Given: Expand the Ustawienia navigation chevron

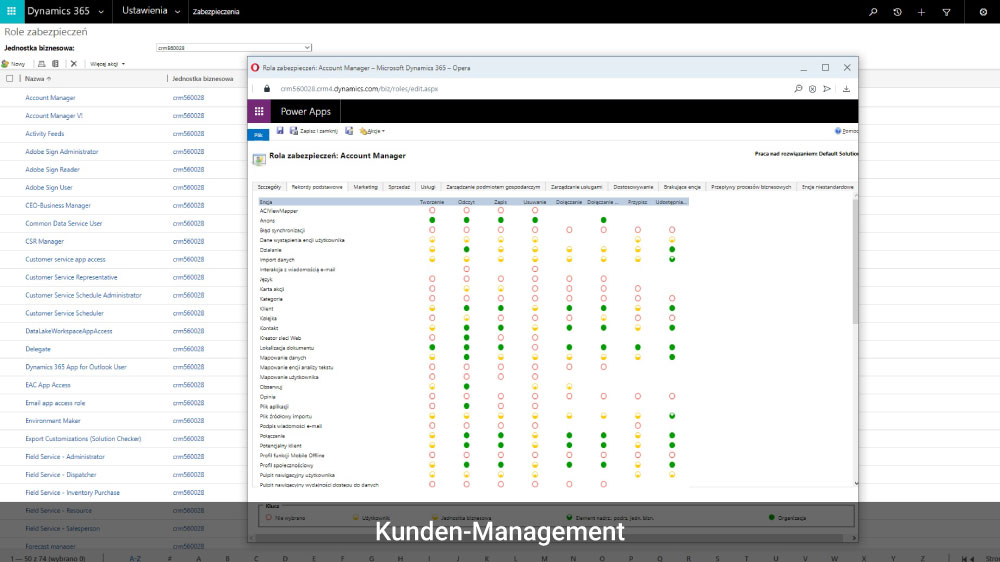Looking at the screenshot, I should [177, 11].
